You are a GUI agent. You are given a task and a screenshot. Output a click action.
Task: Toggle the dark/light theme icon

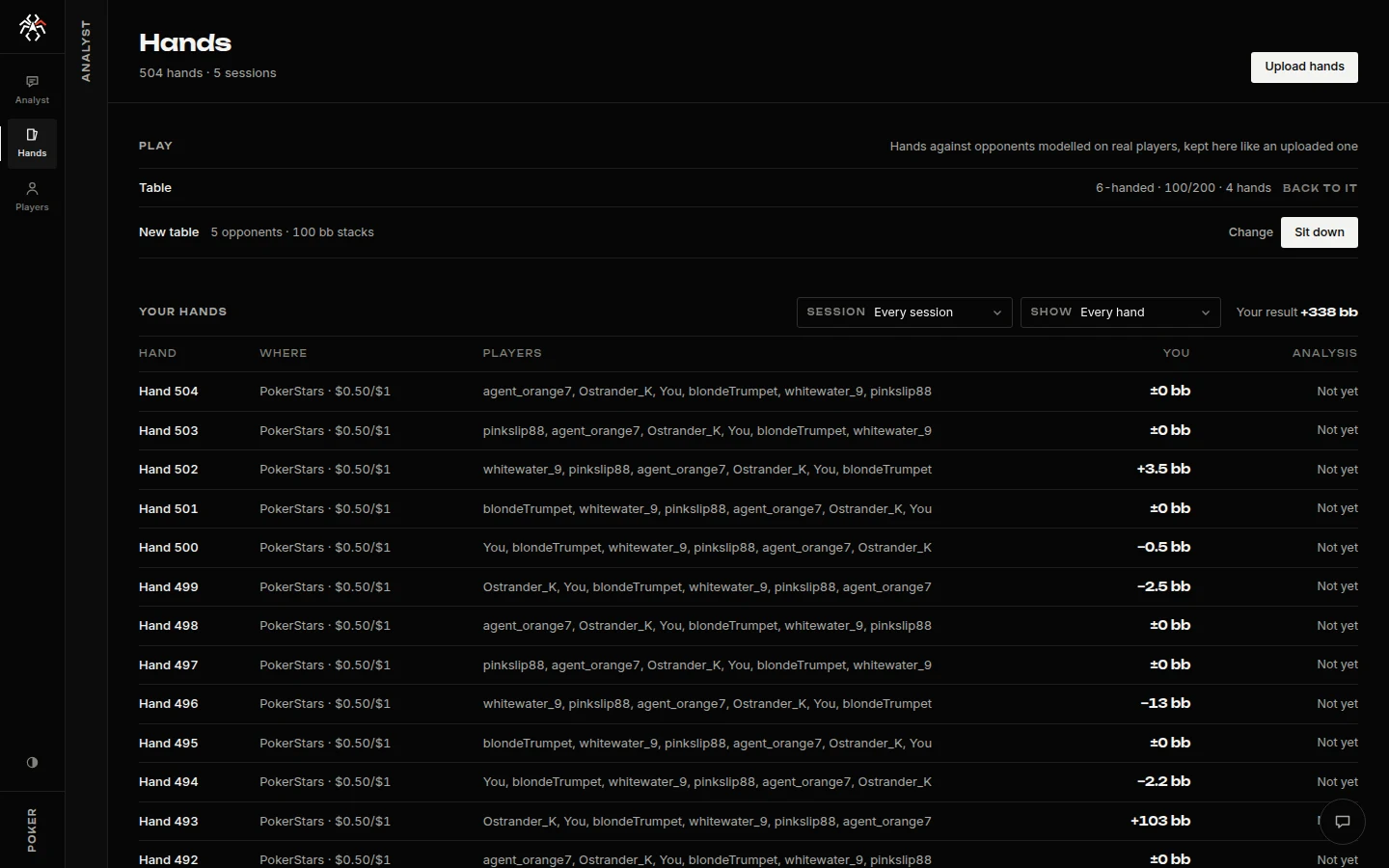click(x=32, y=762)
